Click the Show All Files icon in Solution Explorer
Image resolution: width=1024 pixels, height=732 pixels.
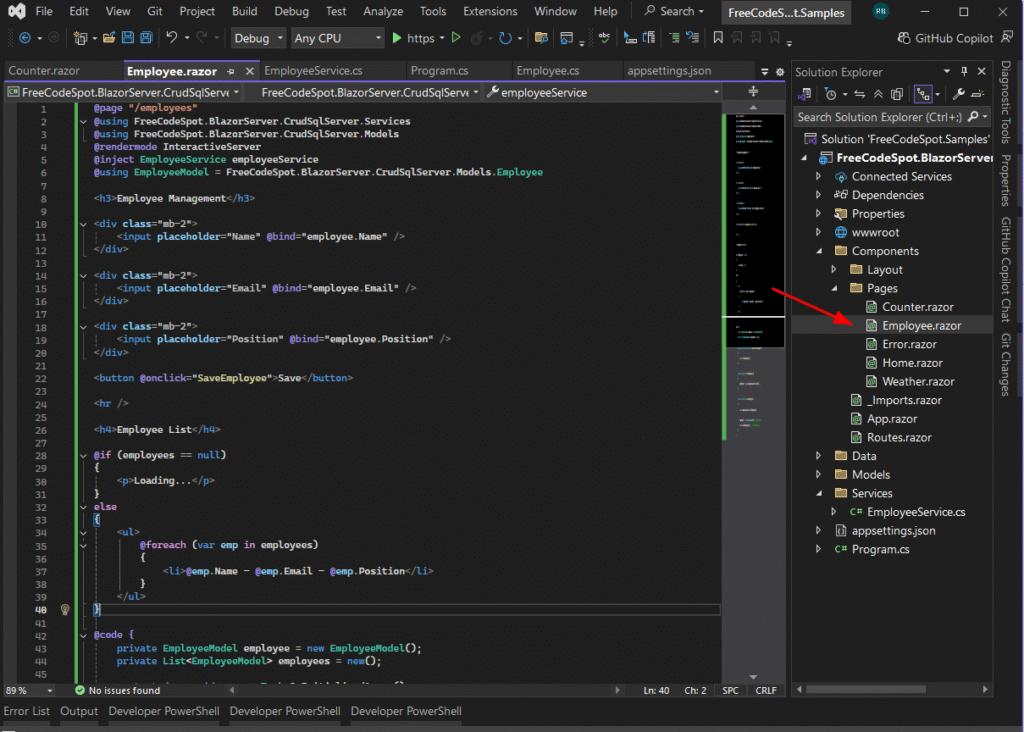(x=897, y=93)
